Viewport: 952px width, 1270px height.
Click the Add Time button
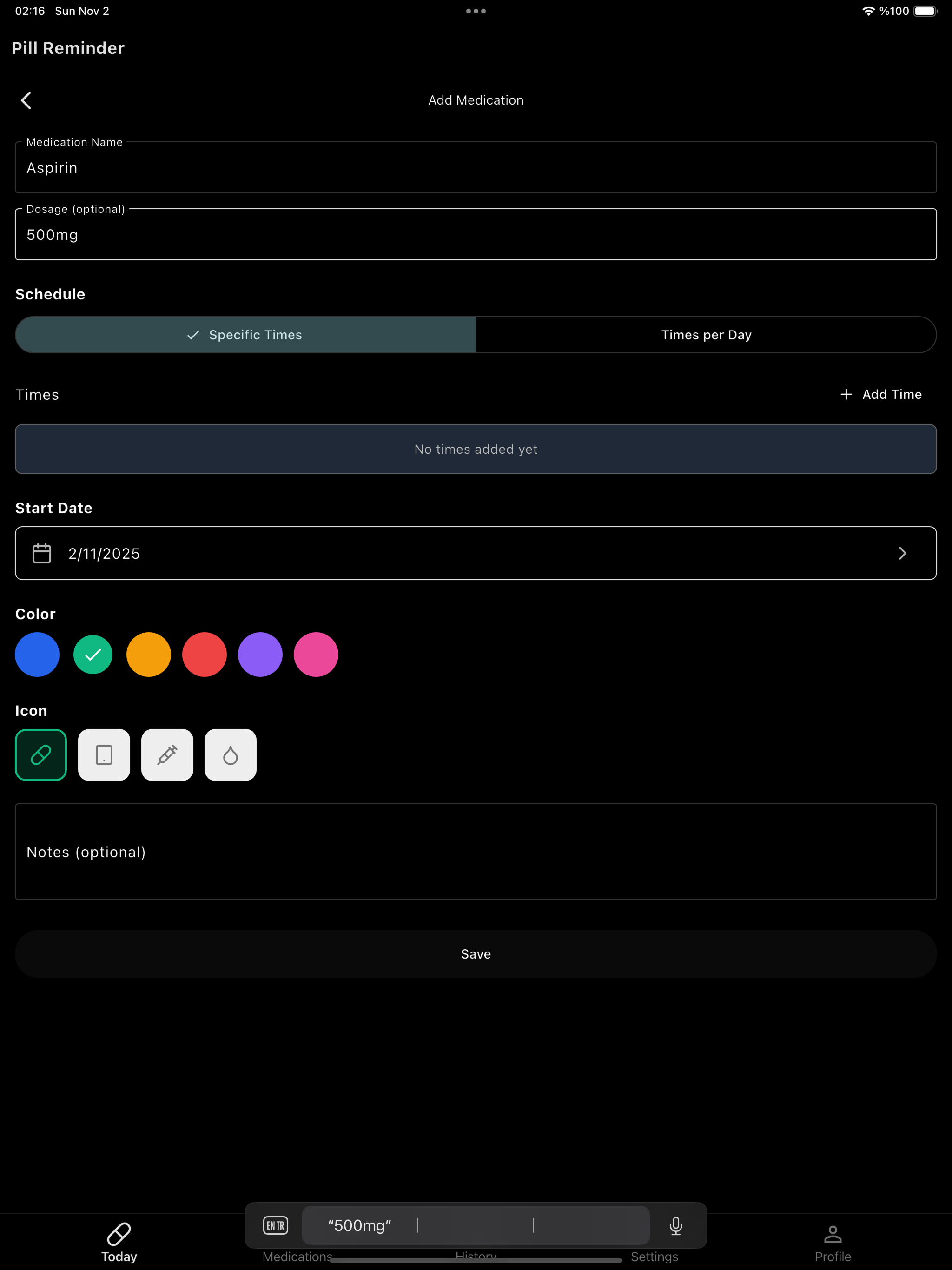click(x=881, y=395)
